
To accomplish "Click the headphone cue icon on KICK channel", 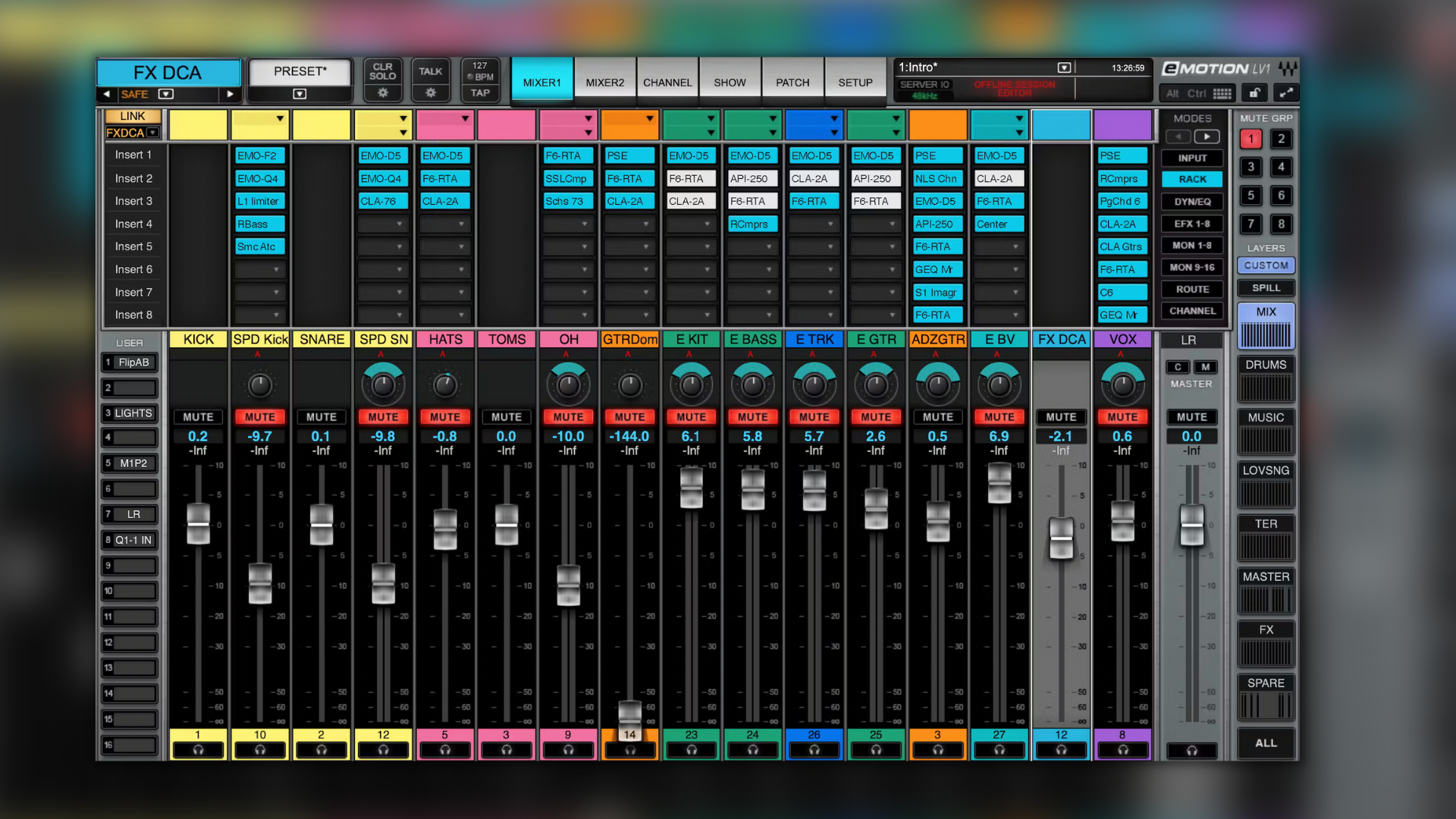I will pyautogui.click(x=198, y=750).
